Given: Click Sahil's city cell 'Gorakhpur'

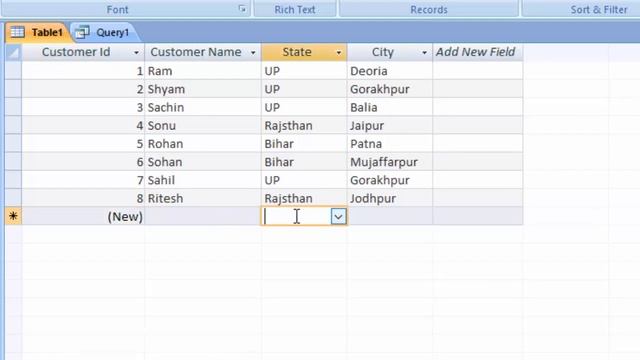Looking at the screenshot, I should pyautogui.click(x=390, y=180).
